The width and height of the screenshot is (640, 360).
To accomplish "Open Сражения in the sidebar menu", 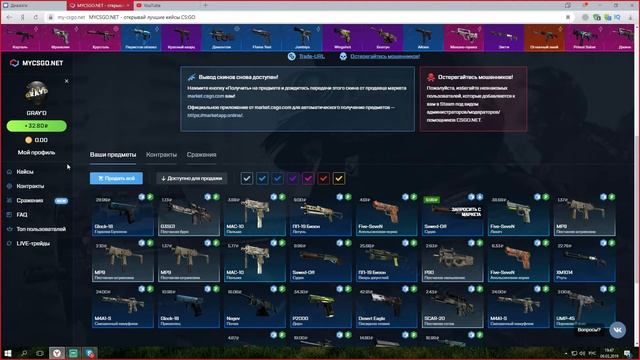I will pyautogui.click(x=30, y=200).
